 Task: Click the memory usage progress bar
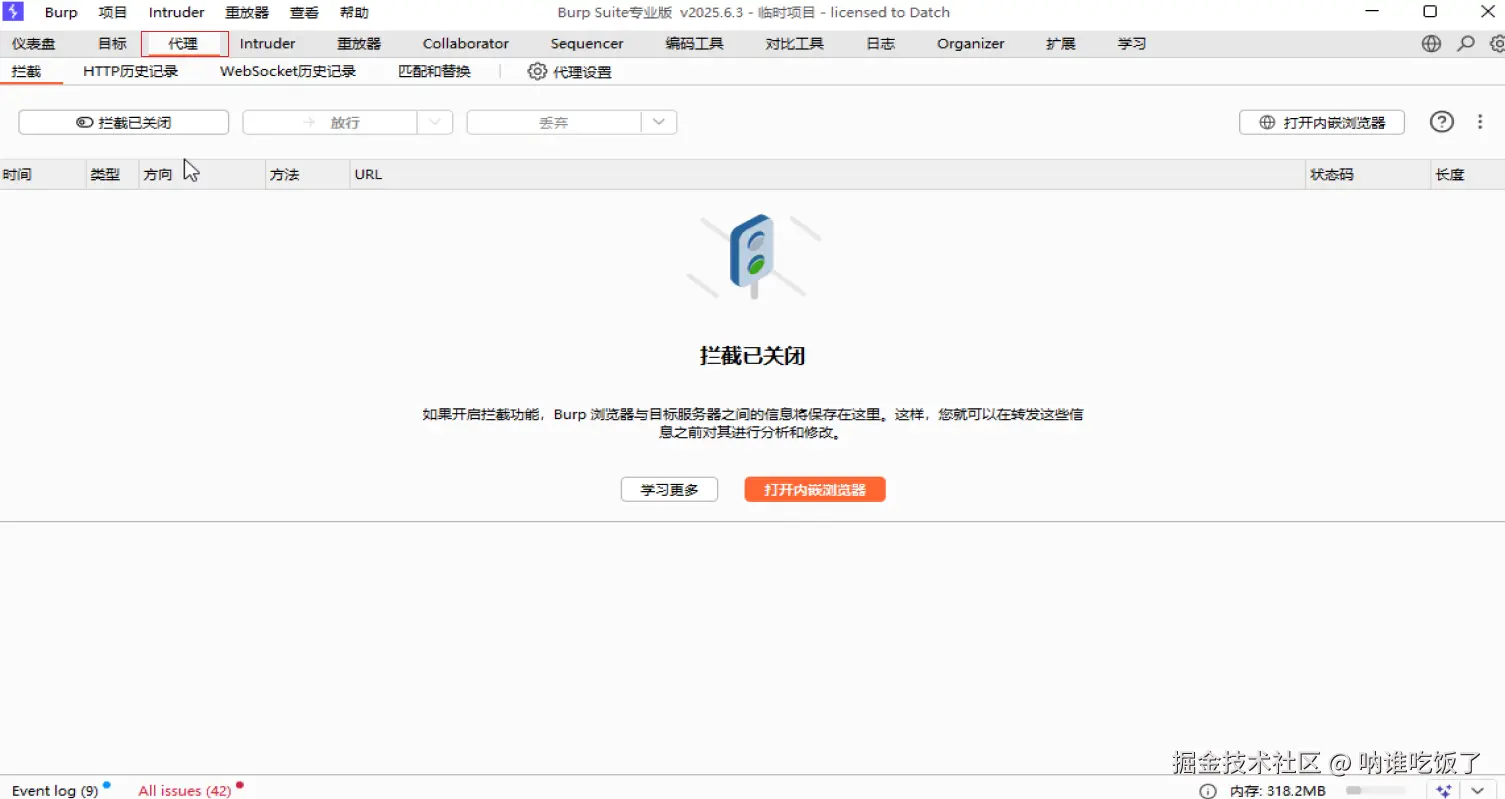click(x=1376, y=791)
